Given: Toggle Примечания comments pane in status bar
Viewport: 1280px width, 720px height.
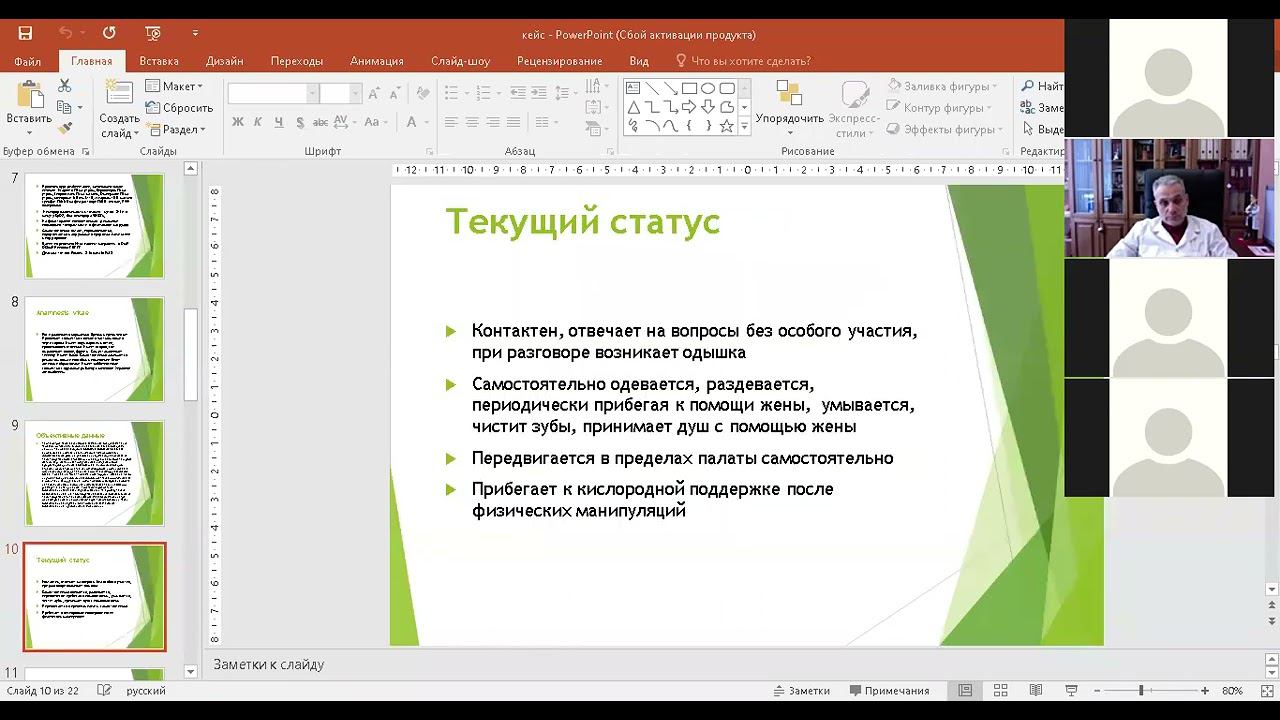Looking at the screenshot, I should (889, 690).
